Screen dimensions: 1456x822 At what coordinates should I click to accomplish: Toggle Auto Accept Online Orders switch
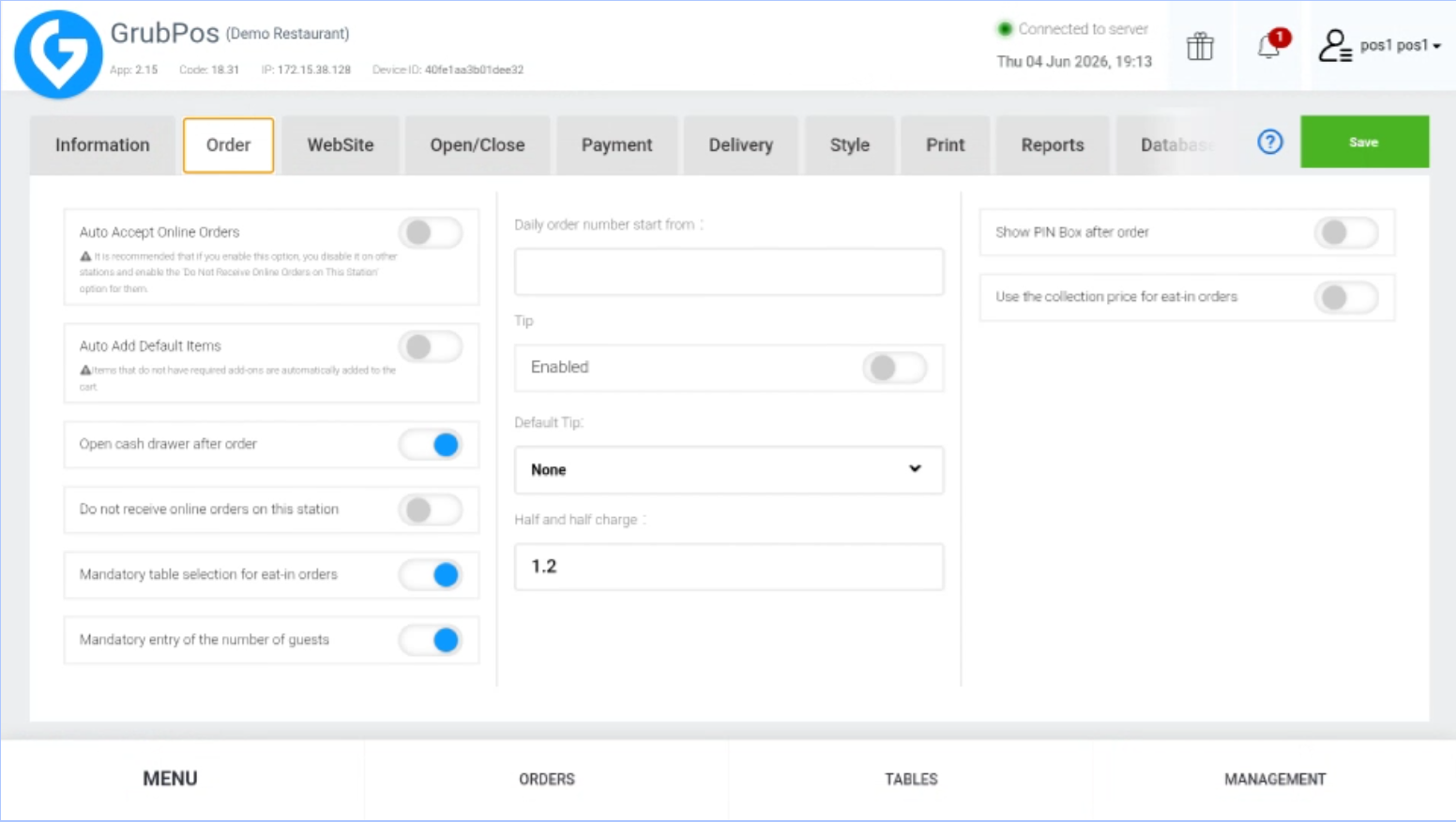pyautogui.click(x=431, y=232)
